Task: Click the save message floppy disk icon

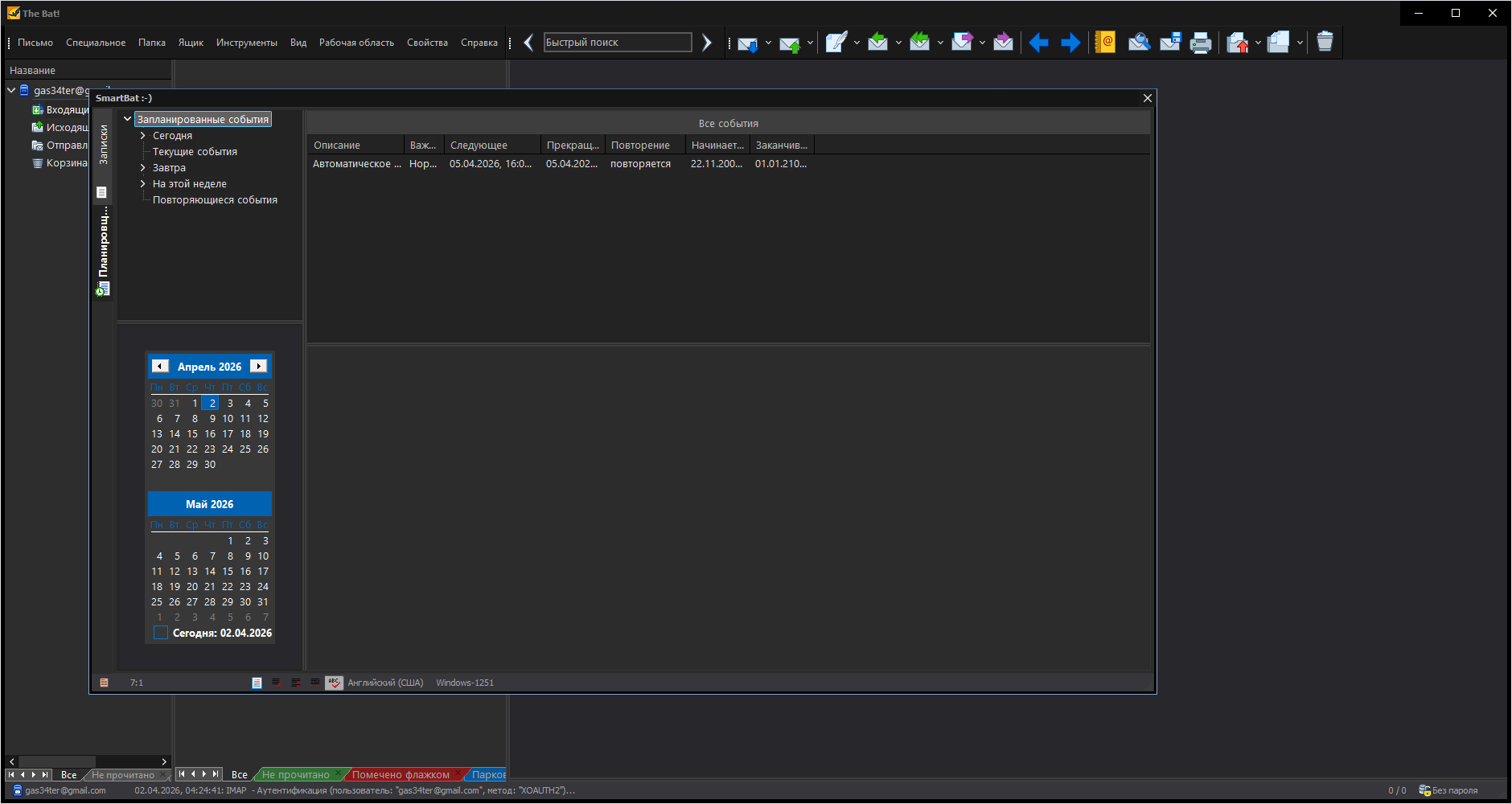Action: pos(1170,43)
